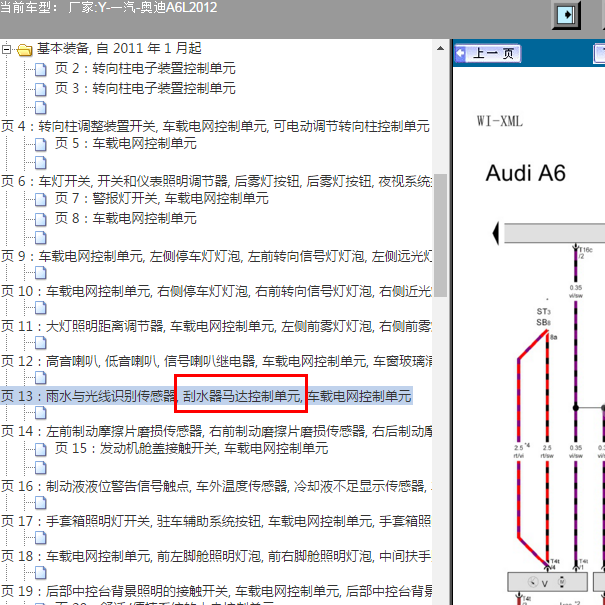Click the left arrow of diagram top bar
Screen dimensions: 605x605
pos(496,233)
